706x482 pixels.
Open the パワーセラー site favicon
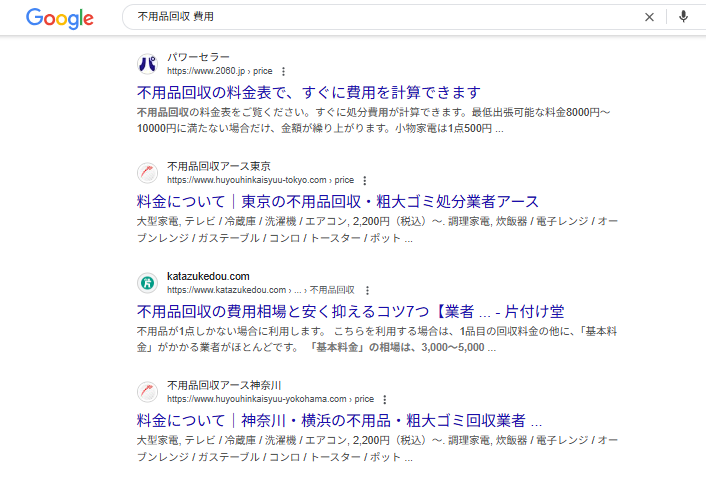[147, 64]
